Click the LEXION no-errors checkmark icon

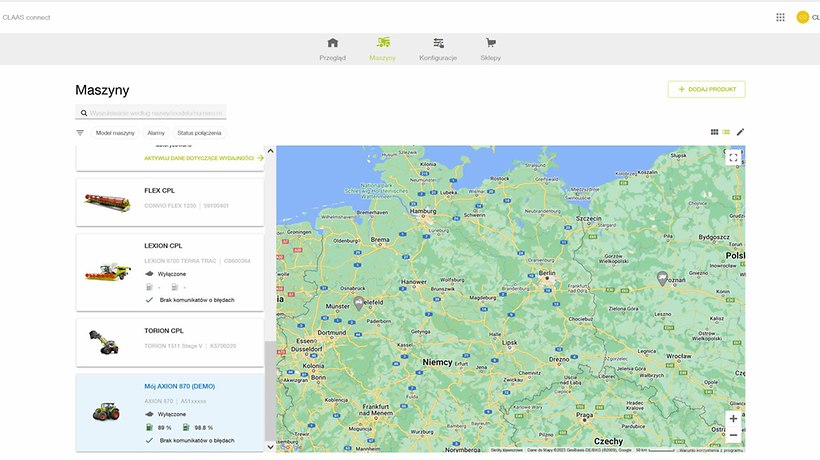tap(149, 300)
